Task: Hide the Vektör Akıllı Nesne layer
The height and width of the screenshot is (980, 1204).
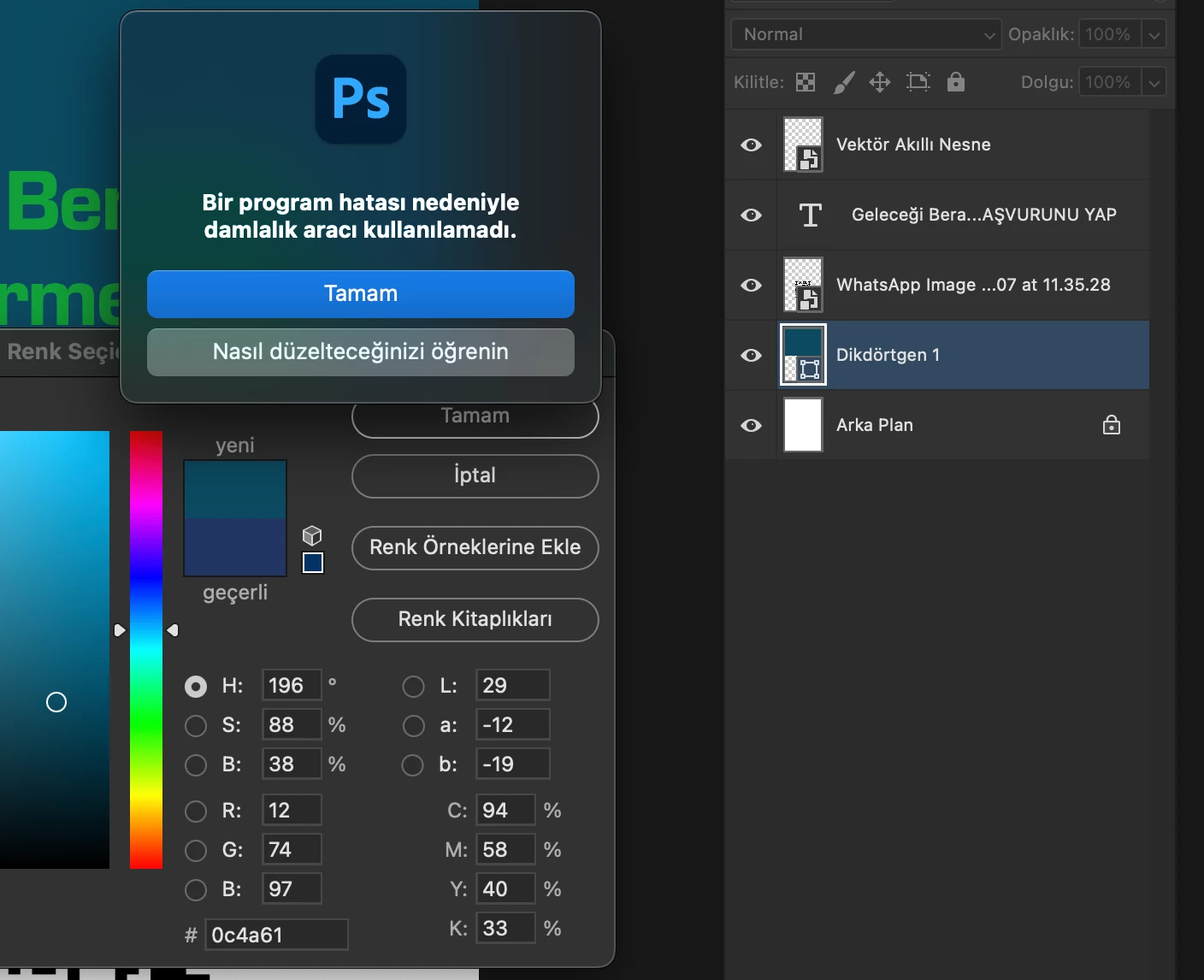Action: pyautogui.click(x=751, y=145)
